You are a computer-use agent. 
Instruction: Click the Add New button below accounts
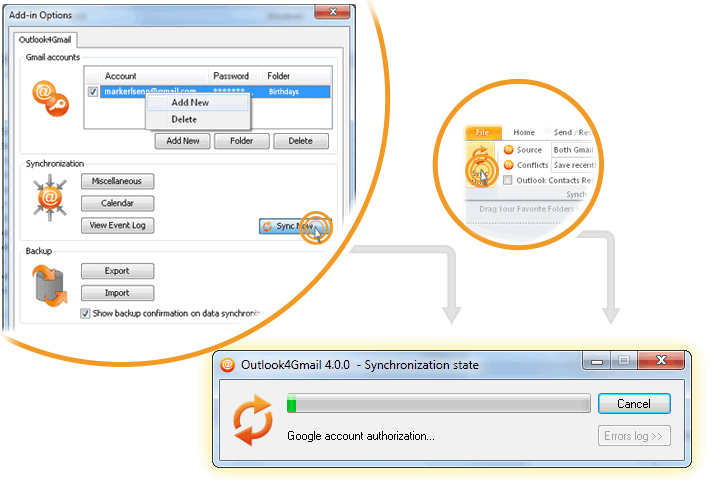(x=182, y=141)
